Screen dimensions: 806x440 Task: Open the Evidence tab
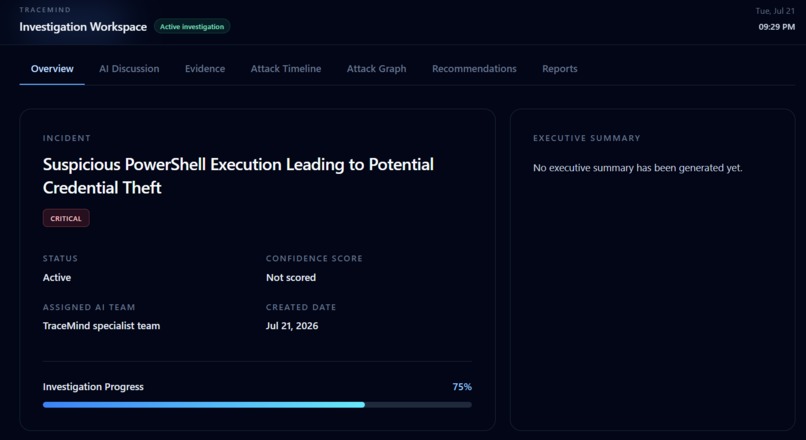click(205, 69)
